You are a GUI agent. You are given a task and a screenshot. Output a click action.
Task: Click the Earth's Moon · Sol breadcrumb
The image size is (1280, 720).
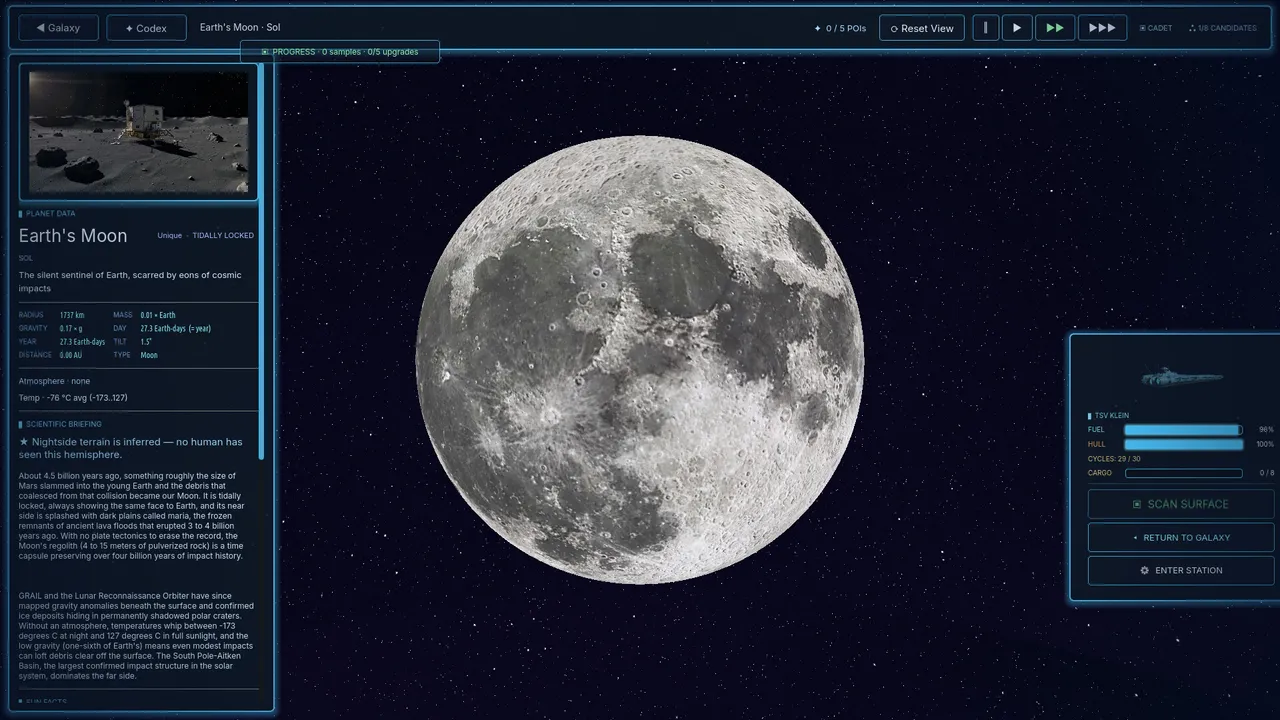240,27
